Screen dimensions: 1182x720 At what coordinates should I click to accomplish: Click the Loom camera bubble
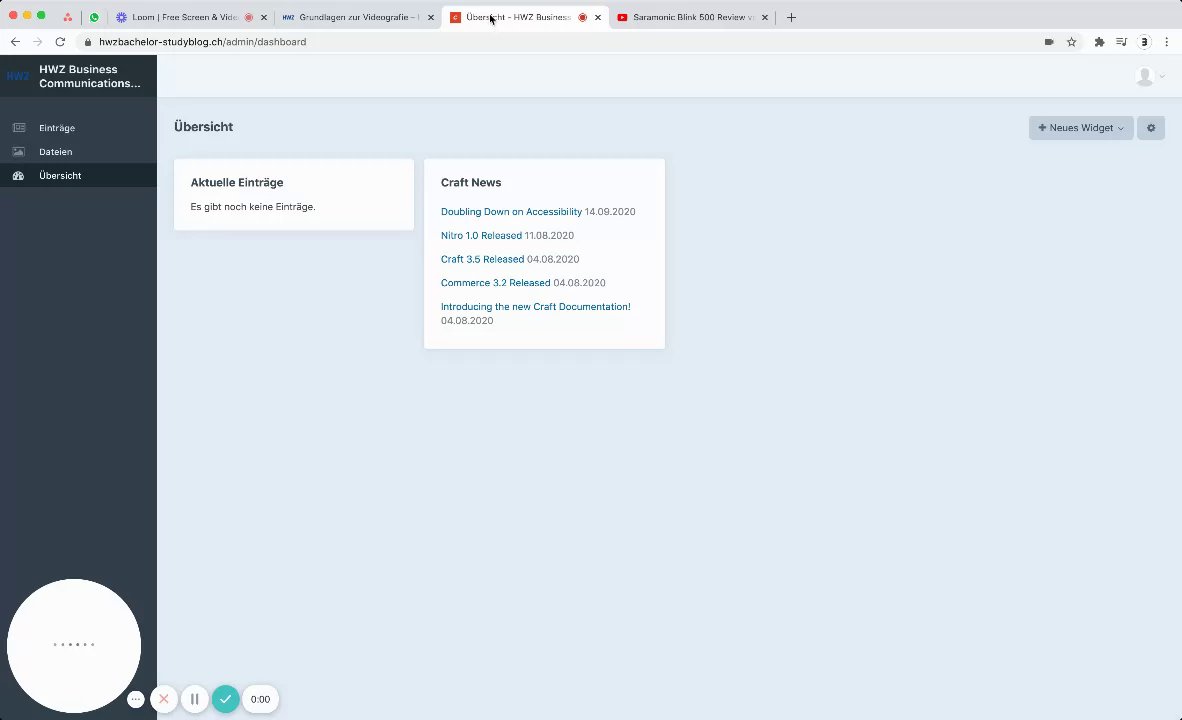click(x=74, y=645)
